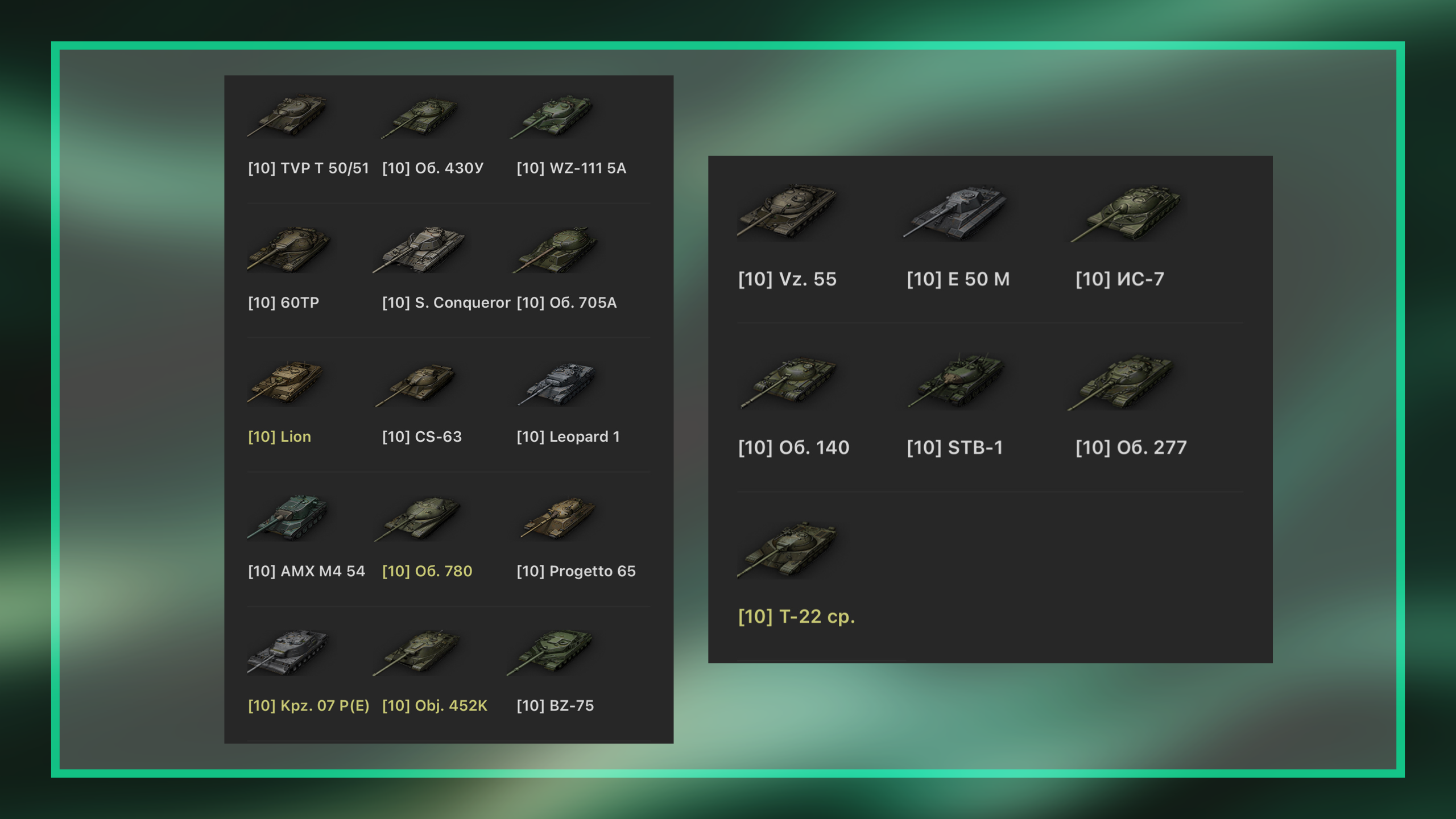Open the yellow '[10] Об. 780' label
Image resolution: width=1456 pixels, height=819 pixels.
point(427,571)
